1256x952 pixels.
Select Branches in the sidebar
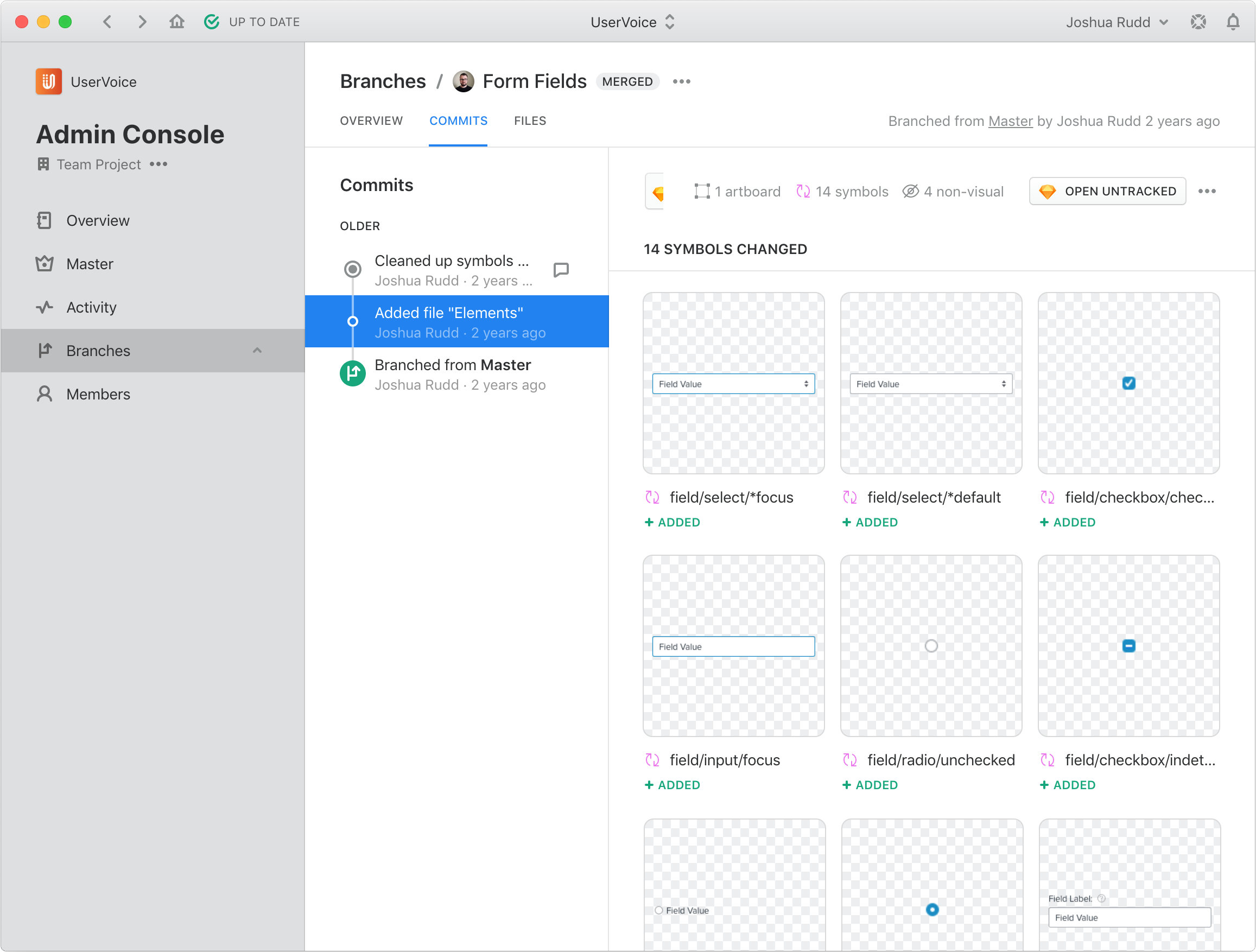[x=153, y=351]
